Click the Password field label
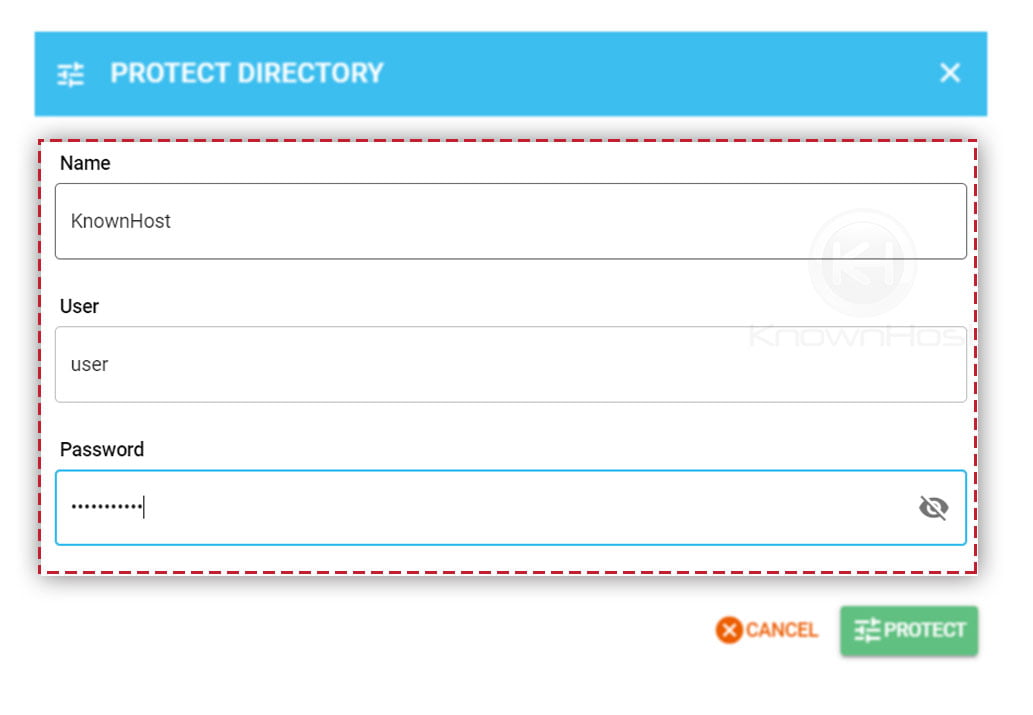This screenshot has height=715, width=1033. (x=101, y=449)
